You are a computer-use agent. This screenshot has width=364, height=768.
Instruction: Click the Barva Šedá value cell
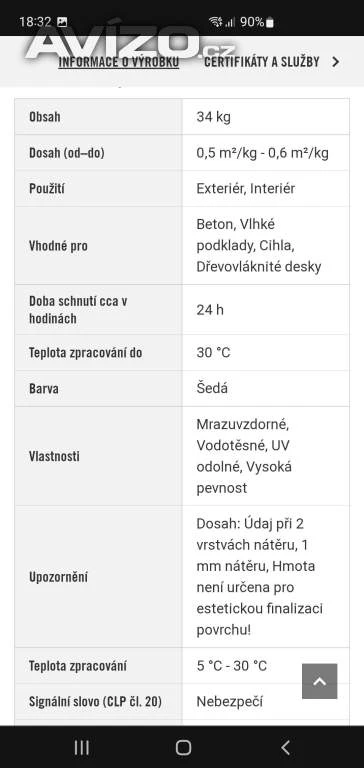click(x=266, y=388)
